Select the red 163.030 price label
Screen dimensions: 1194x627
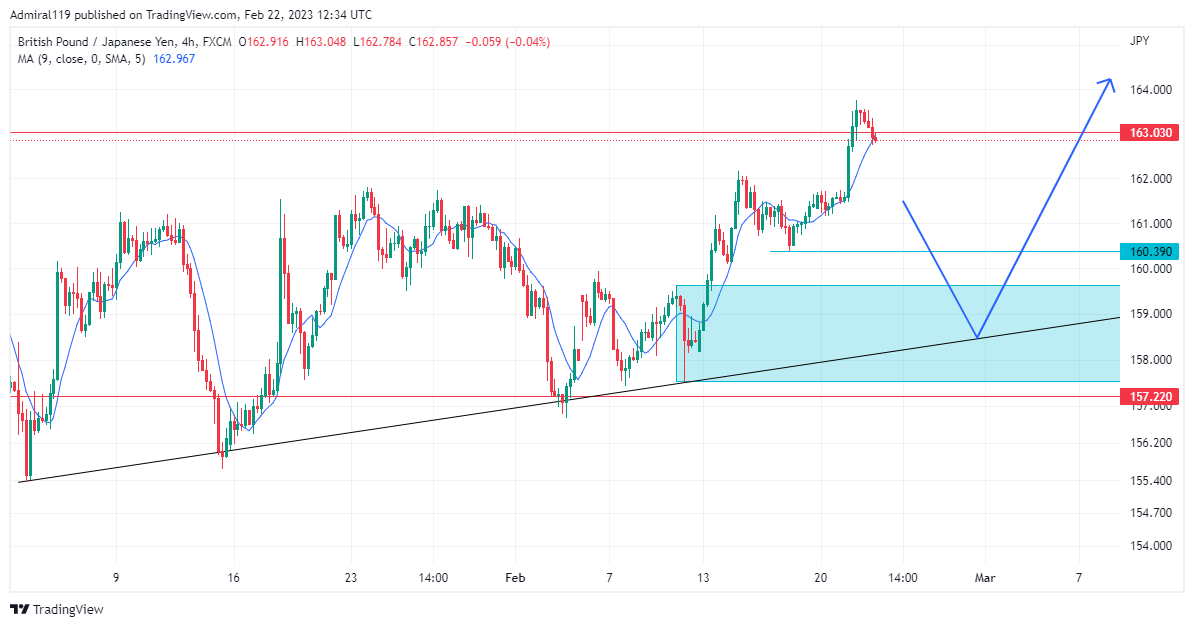pyautogui.click(x=1151, y=133)
